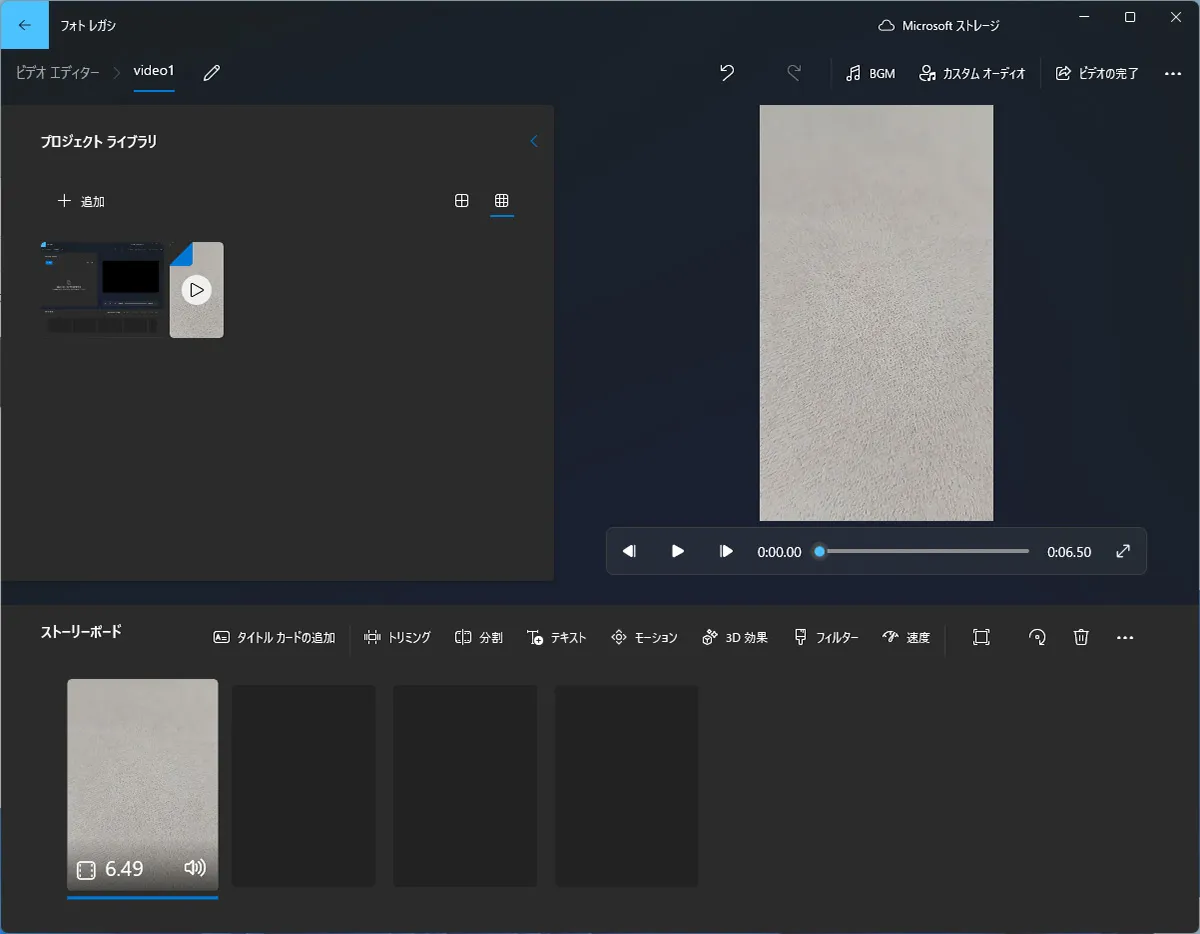Toggle fullscreen preview with expand icon
The image size is (1200, 934).
(1122, 551)
